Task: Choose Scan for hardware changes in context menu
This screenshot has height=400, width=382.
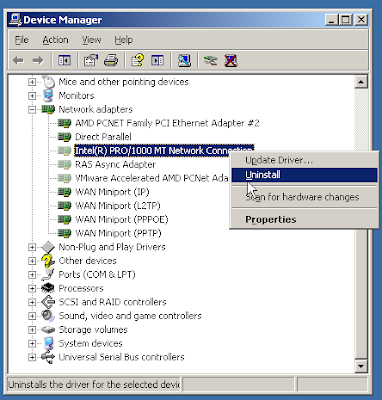Action: coord(305,197)
